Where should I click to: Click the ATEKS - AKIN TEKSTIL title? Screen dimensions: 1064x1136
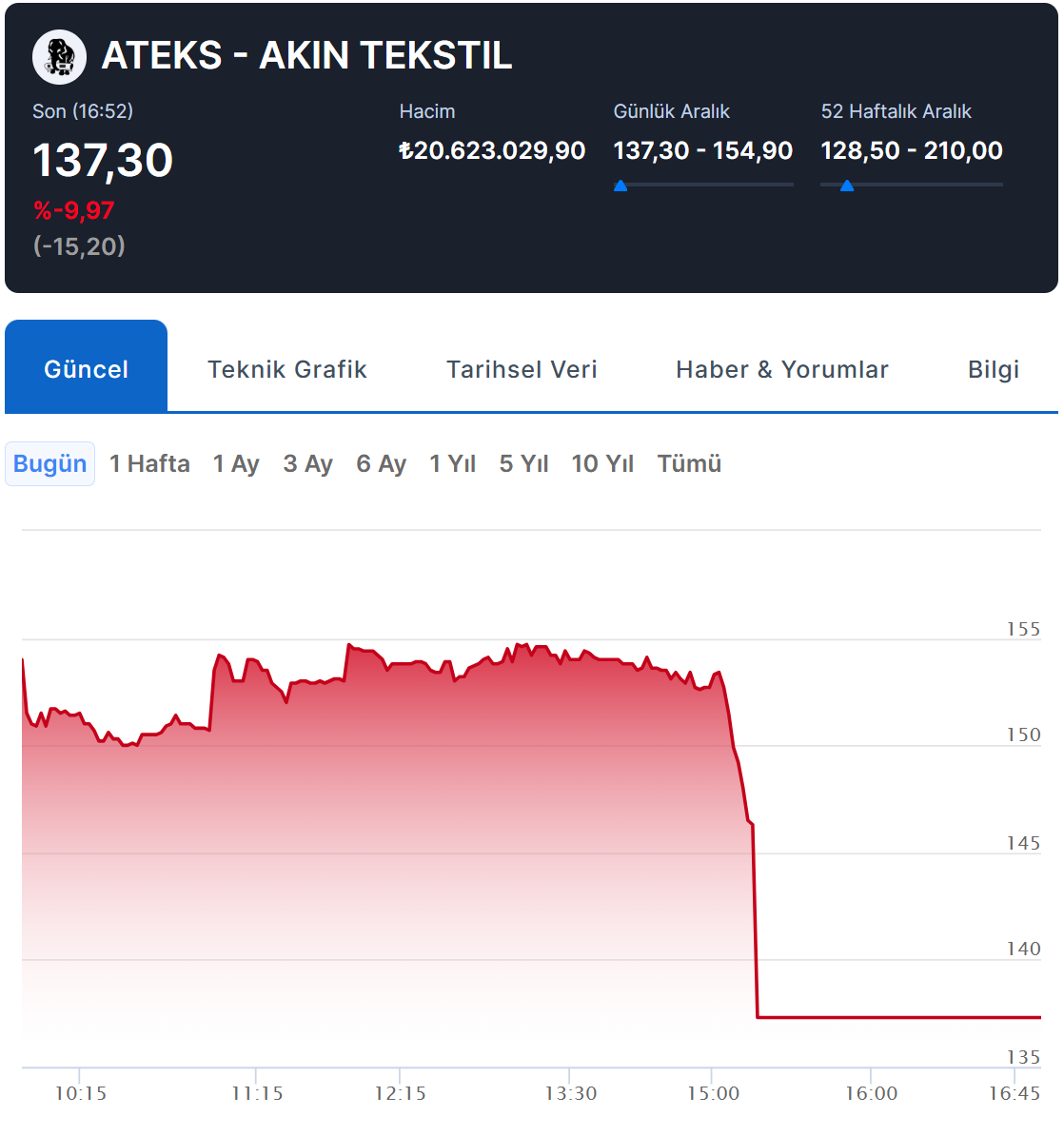[x=306, y=56]
